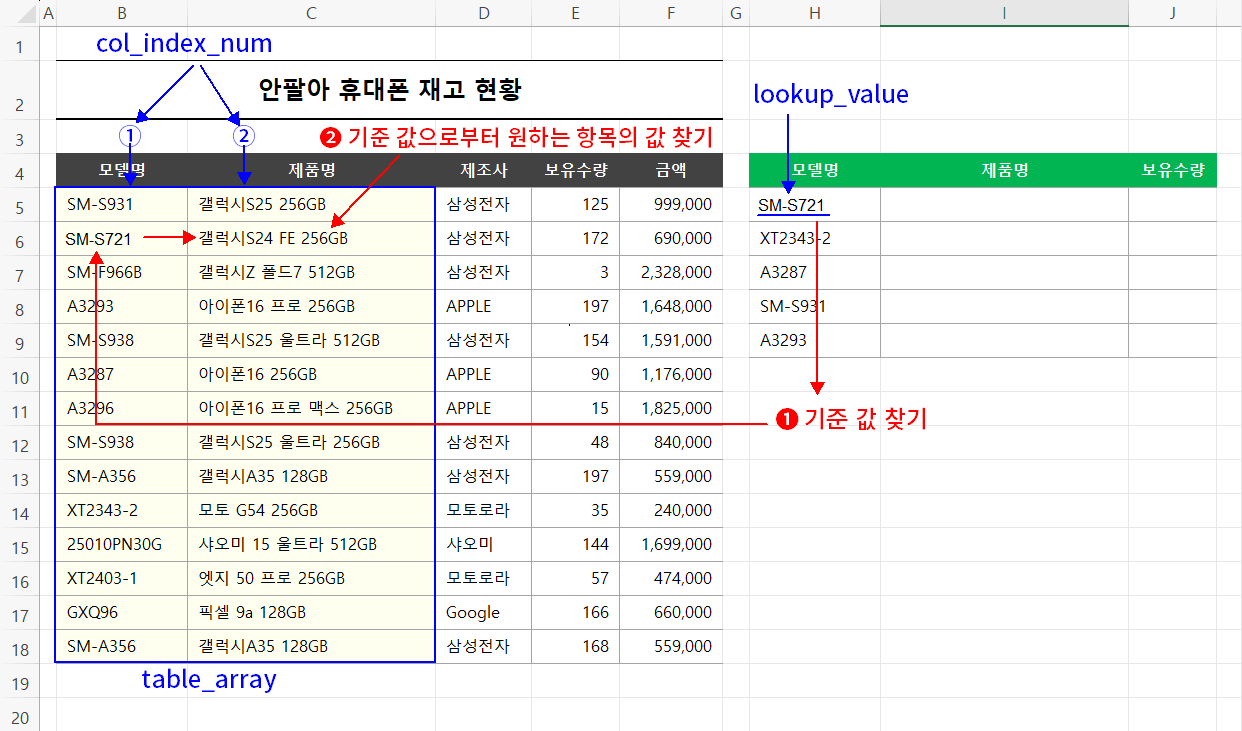
Task: Click cell SM-F966B
Action: [x=122, y=273]
